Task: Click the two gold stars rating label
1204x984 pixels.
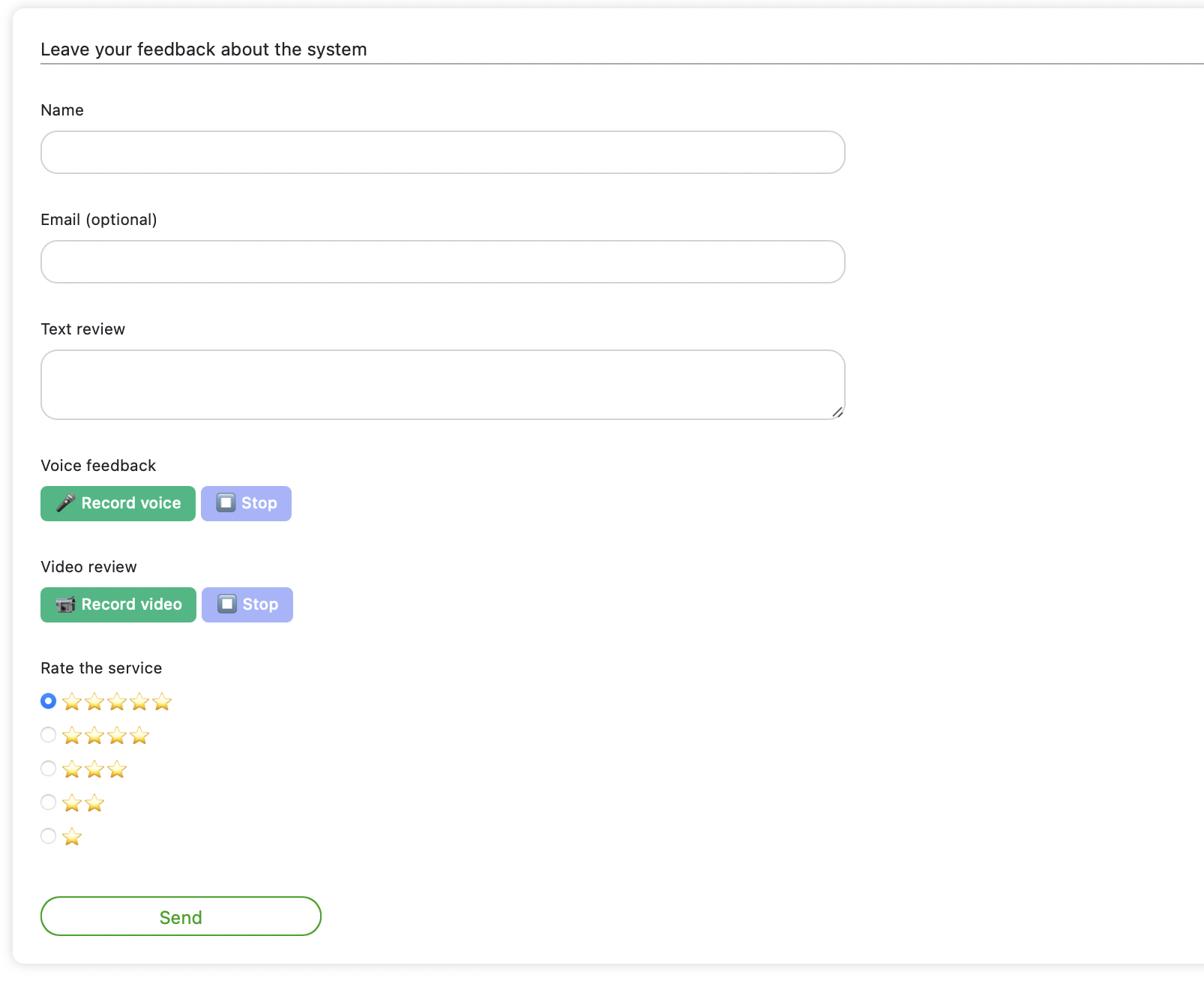Action: tap(83, 803)
